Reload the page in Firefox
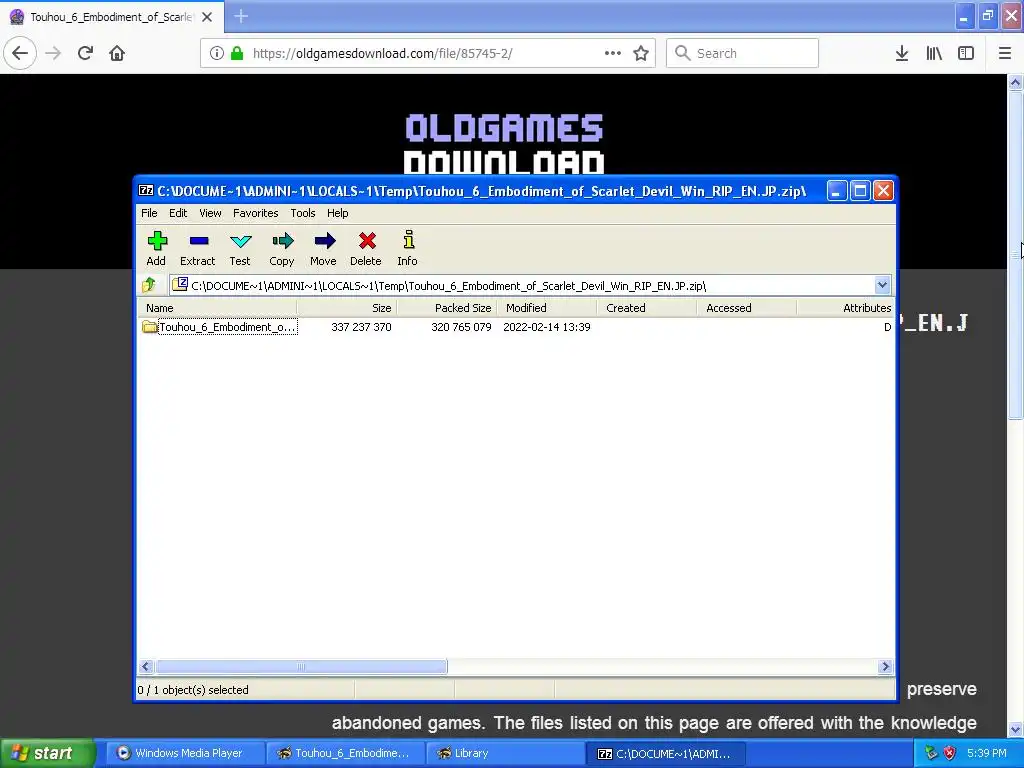1024x768 pixels. (86, 53)
